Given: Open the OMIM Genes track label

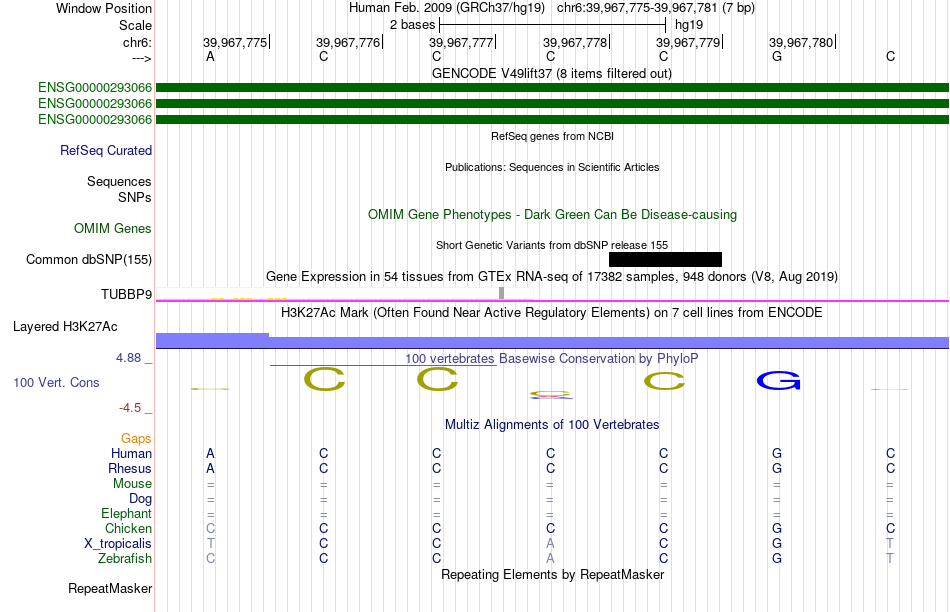Looking at the screenshot, I should click(x=112, y=228).
